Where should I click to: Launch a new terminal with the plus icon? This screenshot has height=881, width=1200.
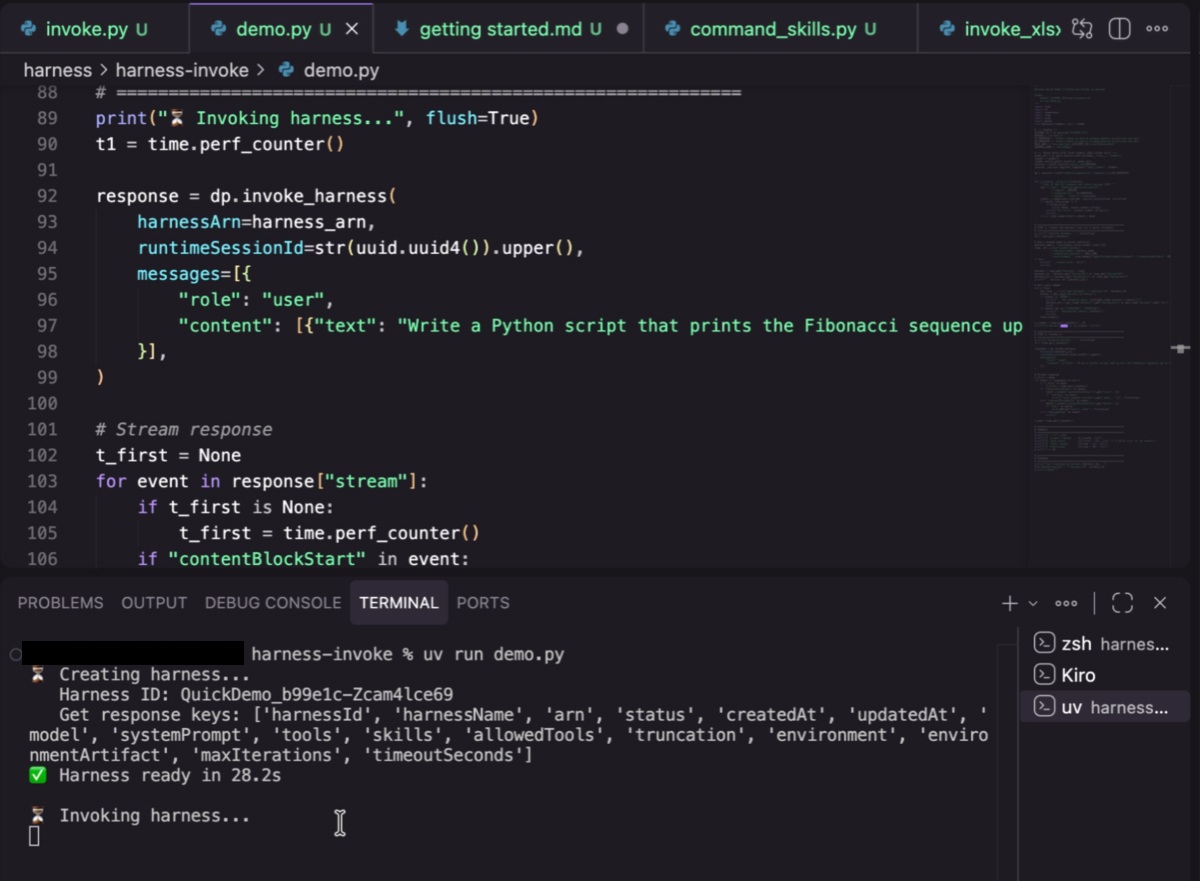(1009, 602)
